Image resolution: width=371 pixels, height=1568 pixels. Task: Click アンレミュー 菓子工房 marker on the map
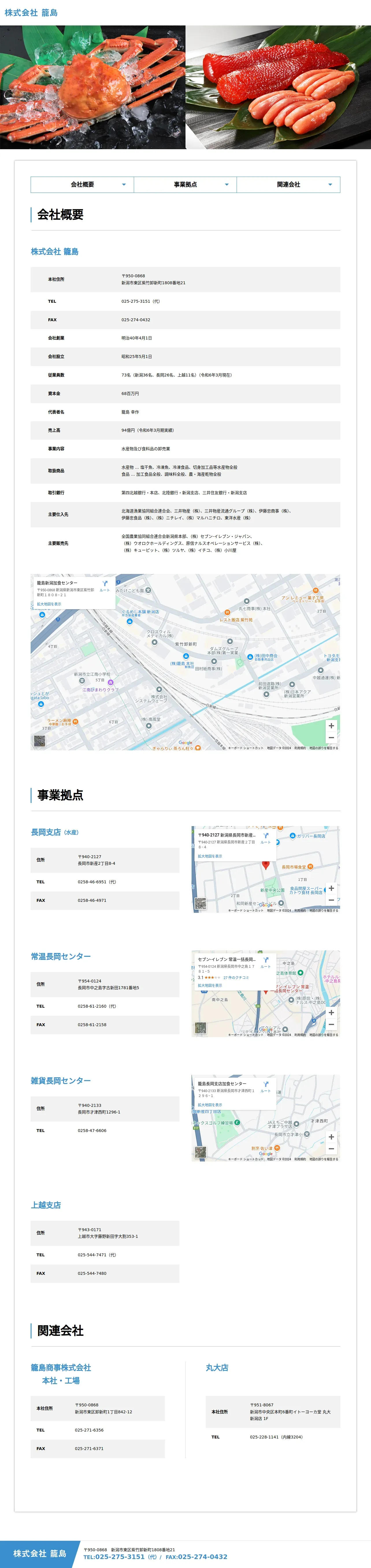pyautogui.click(x=315, y=590)
